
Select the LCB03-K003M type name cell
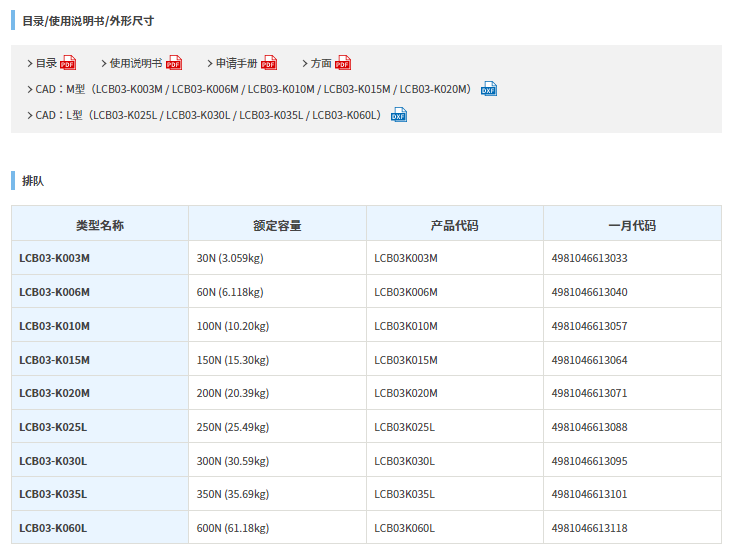coord(100,258)
